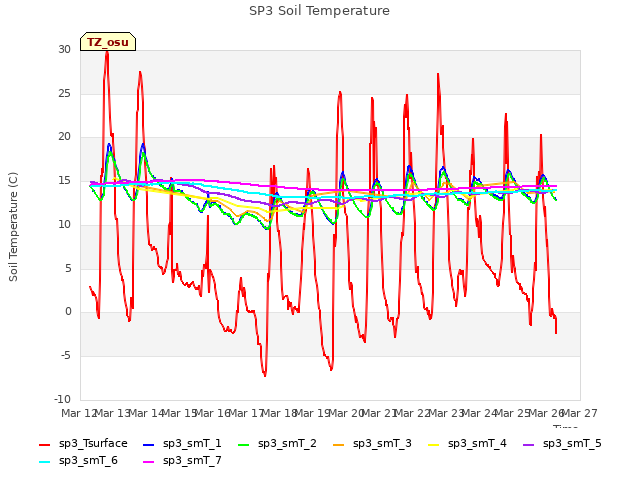
Task: Toggle sp3_smT_4 series in legend
Action: pos(468,444)
